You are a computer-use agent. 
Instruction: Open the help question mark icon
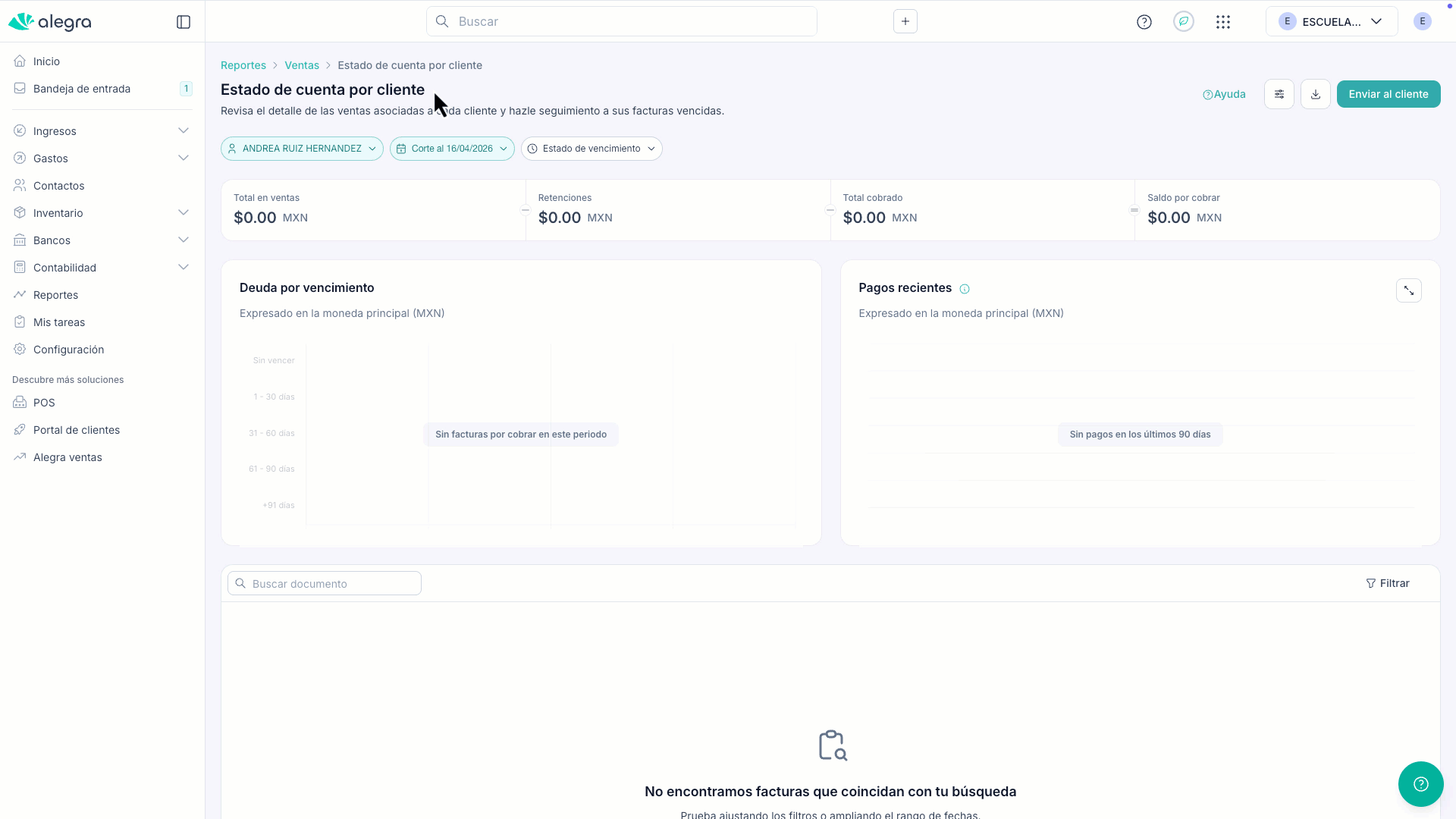coord(1144,22)
